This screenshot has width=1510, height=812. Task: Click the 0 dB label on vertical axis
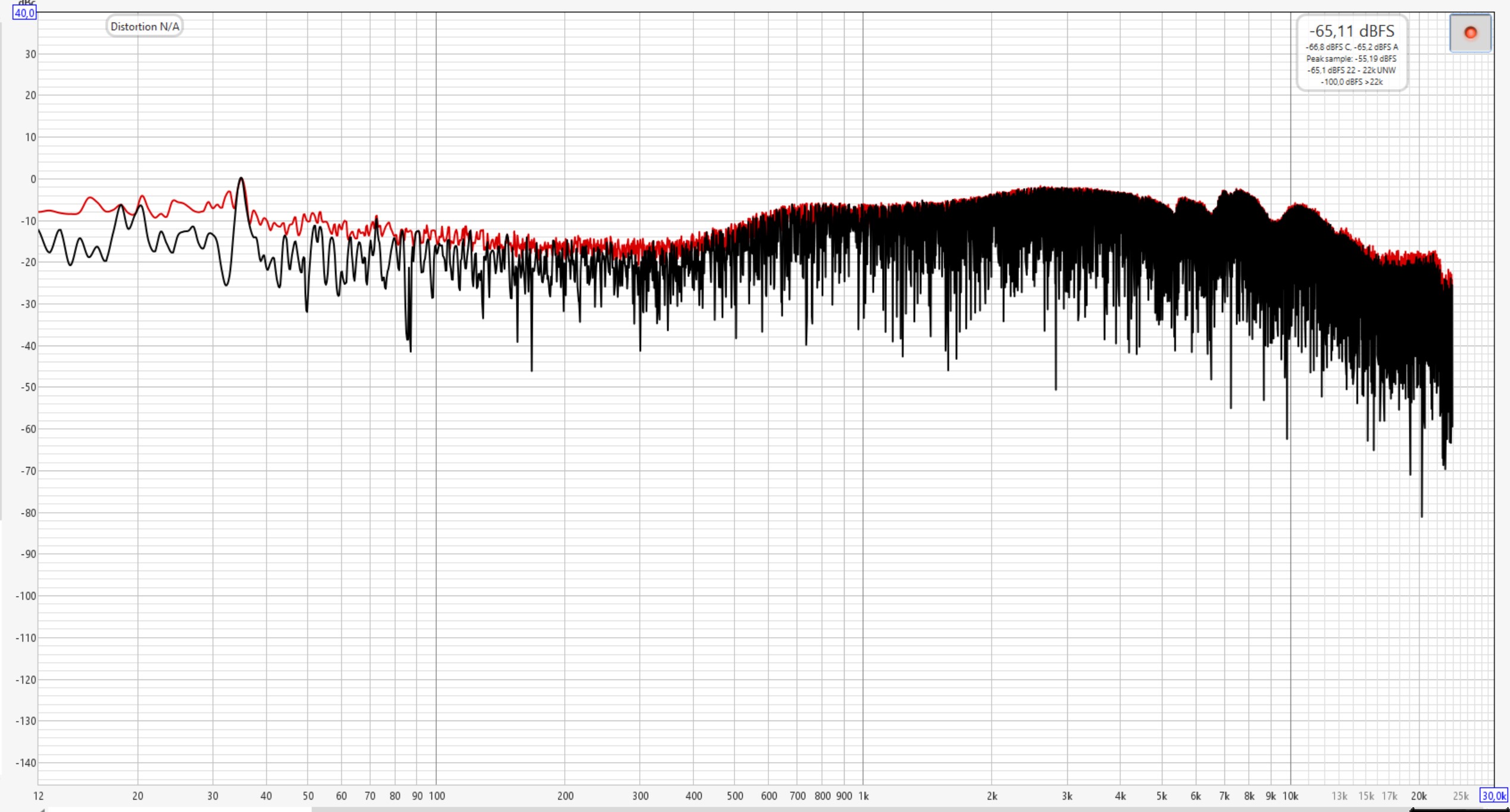(x=33, y=179)
